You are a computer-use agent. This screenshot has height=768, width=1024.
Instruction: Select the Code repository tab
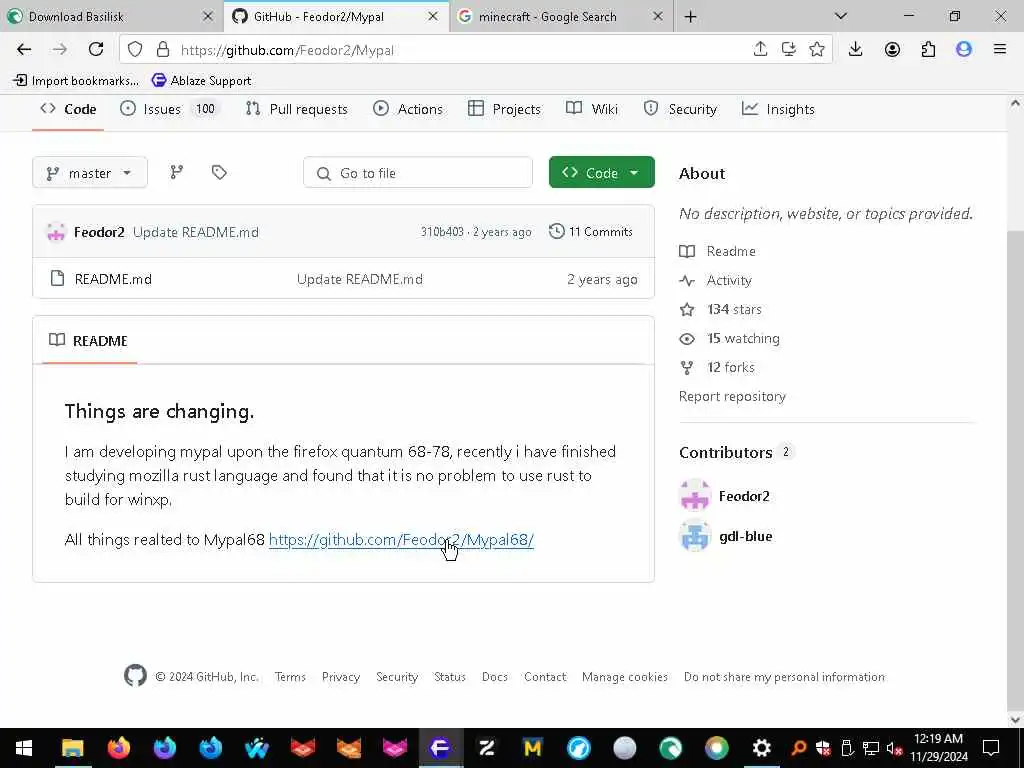tap(68, 109)
